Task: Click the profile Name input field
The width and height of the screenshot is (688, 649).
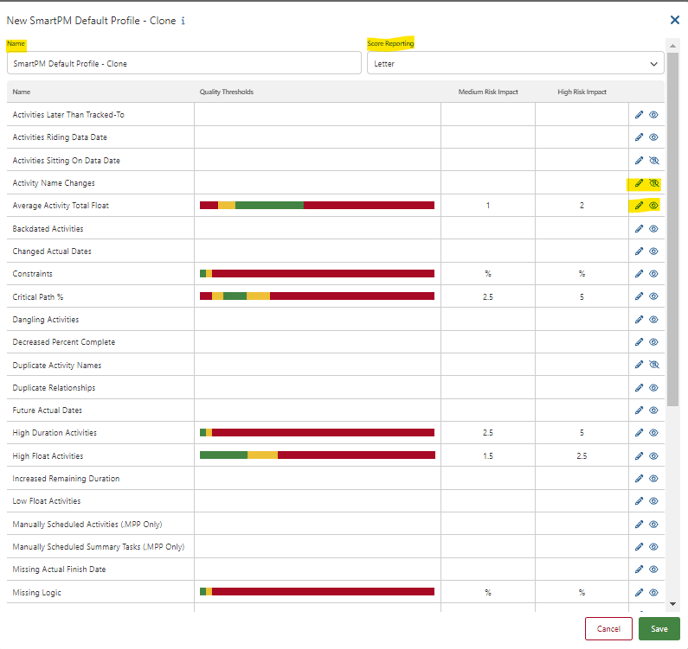Action: coord(184,63)
